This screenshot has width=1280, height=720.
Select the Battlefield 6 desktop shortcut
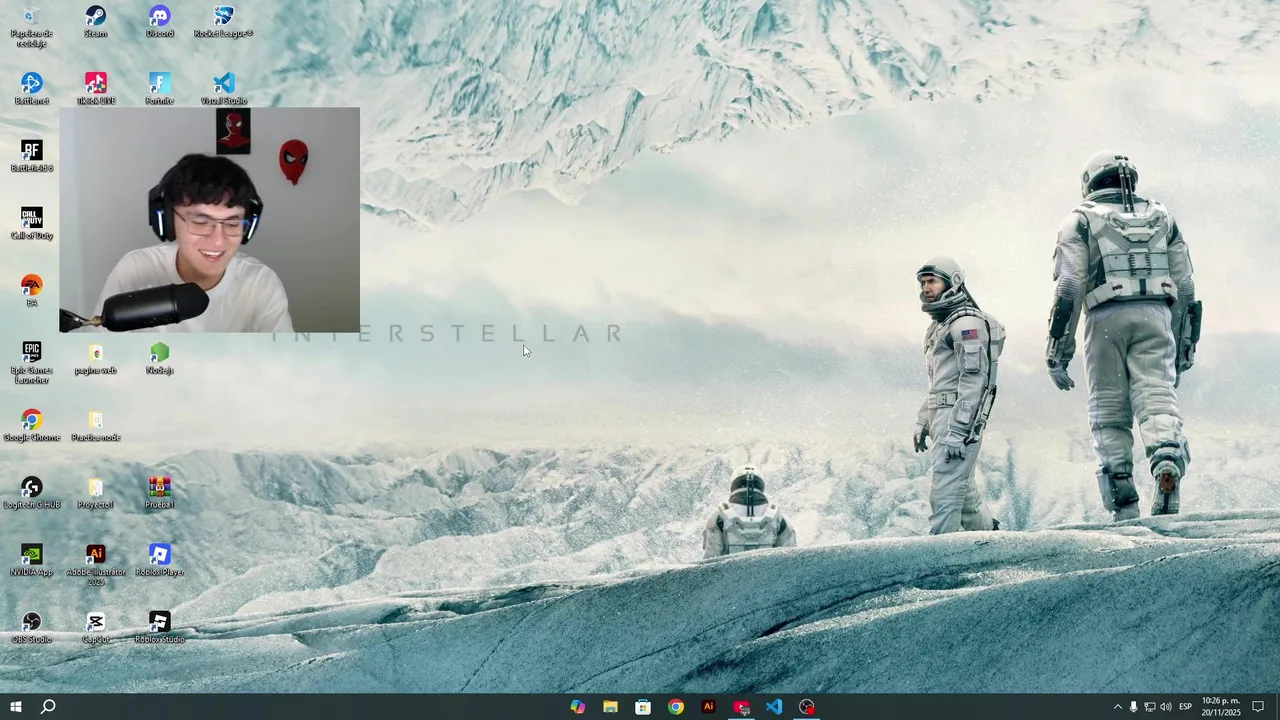click(x=32, y=156)
